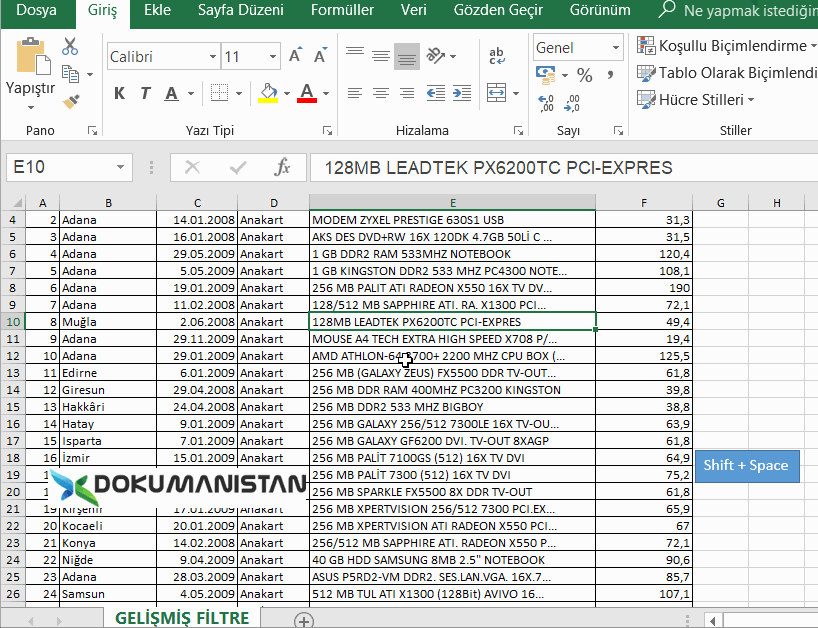Open the Calibri font name dropdown
This screenshot has height=628, width=818.
[213, 56]
